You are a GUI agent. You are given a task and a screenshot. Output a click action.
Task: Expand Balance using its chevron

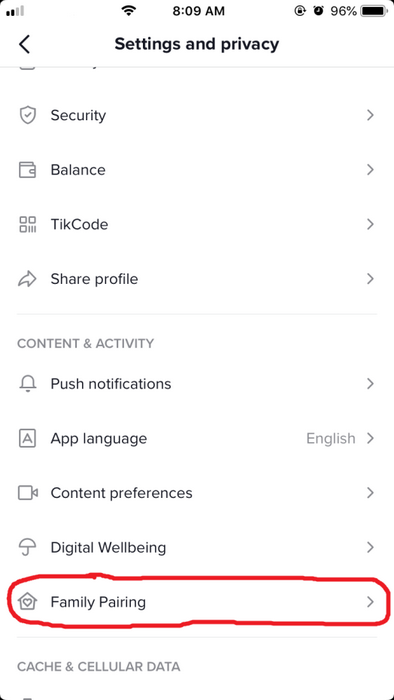[370, 170]
